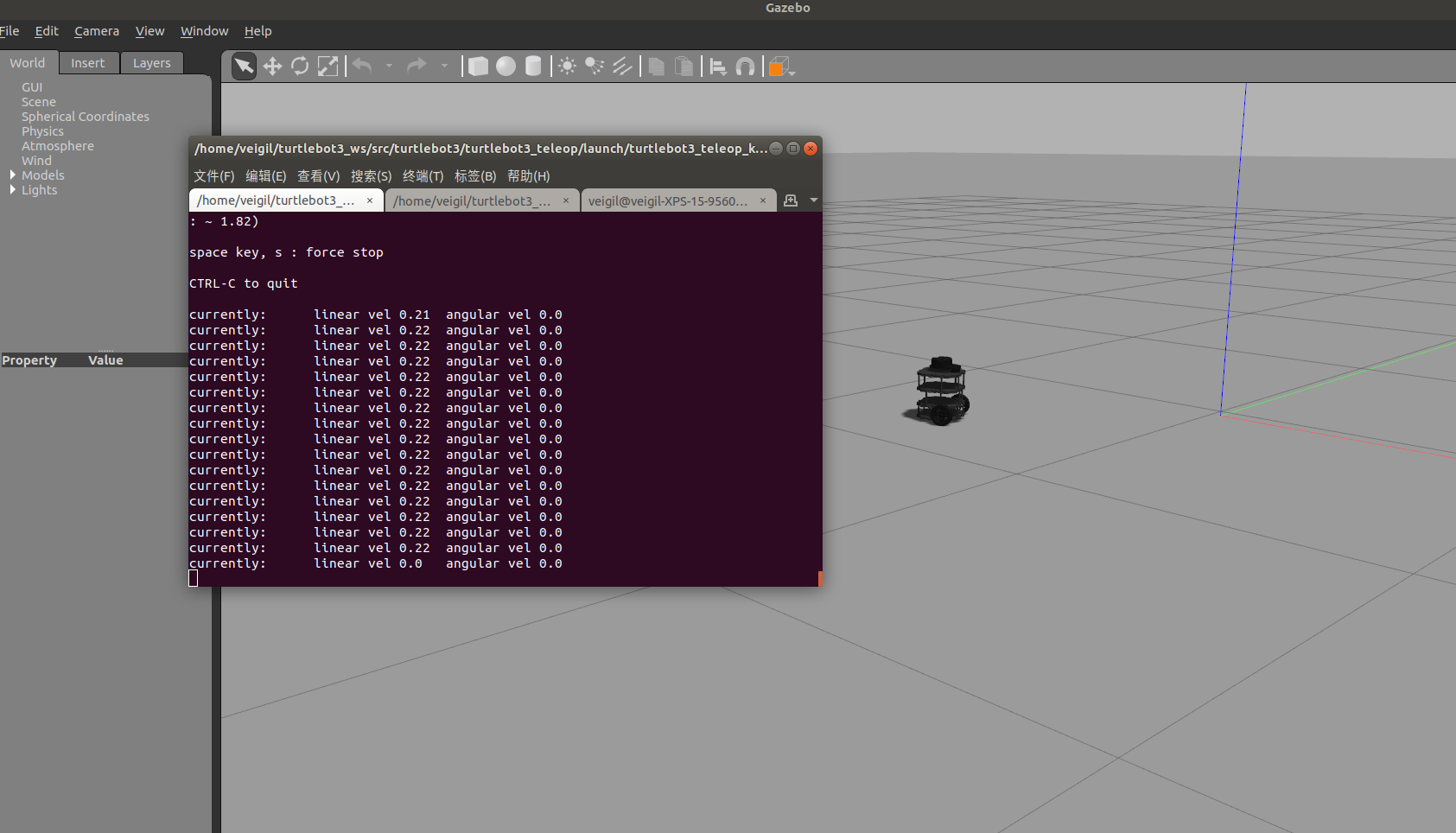Open the Help menu
Screen dimensions: 1456x833
click(x=258, y=31)
